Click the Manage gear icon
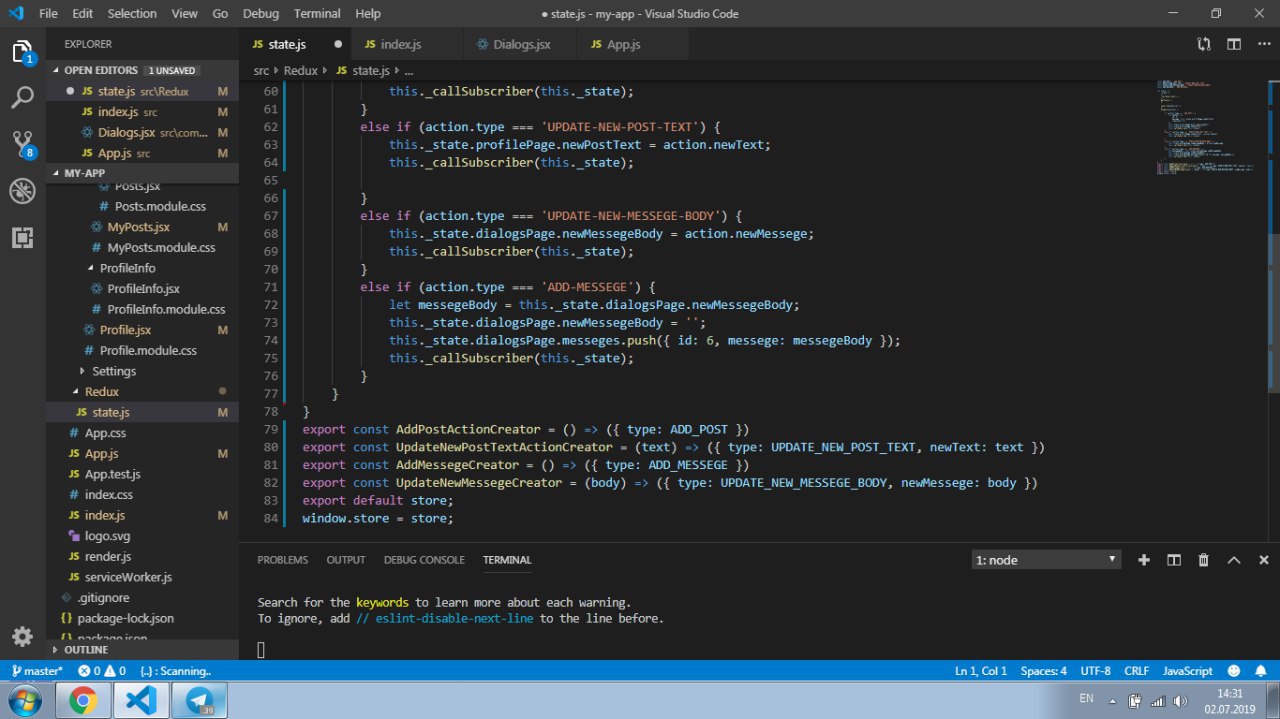This screenshot has height=719, width=1280. pos(22,637)
